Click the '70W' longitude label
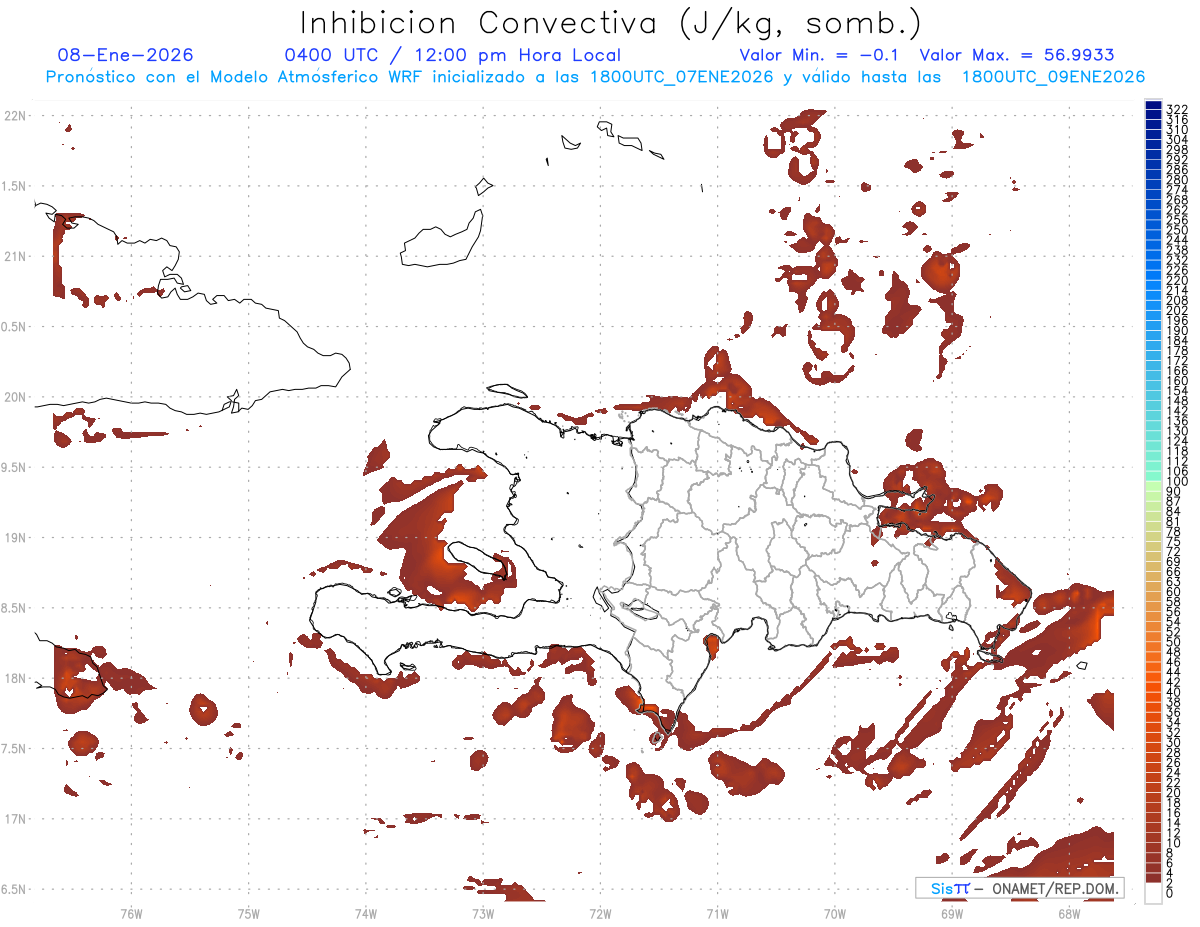This screenshot has width=1200, height=927. coord(835,913)
